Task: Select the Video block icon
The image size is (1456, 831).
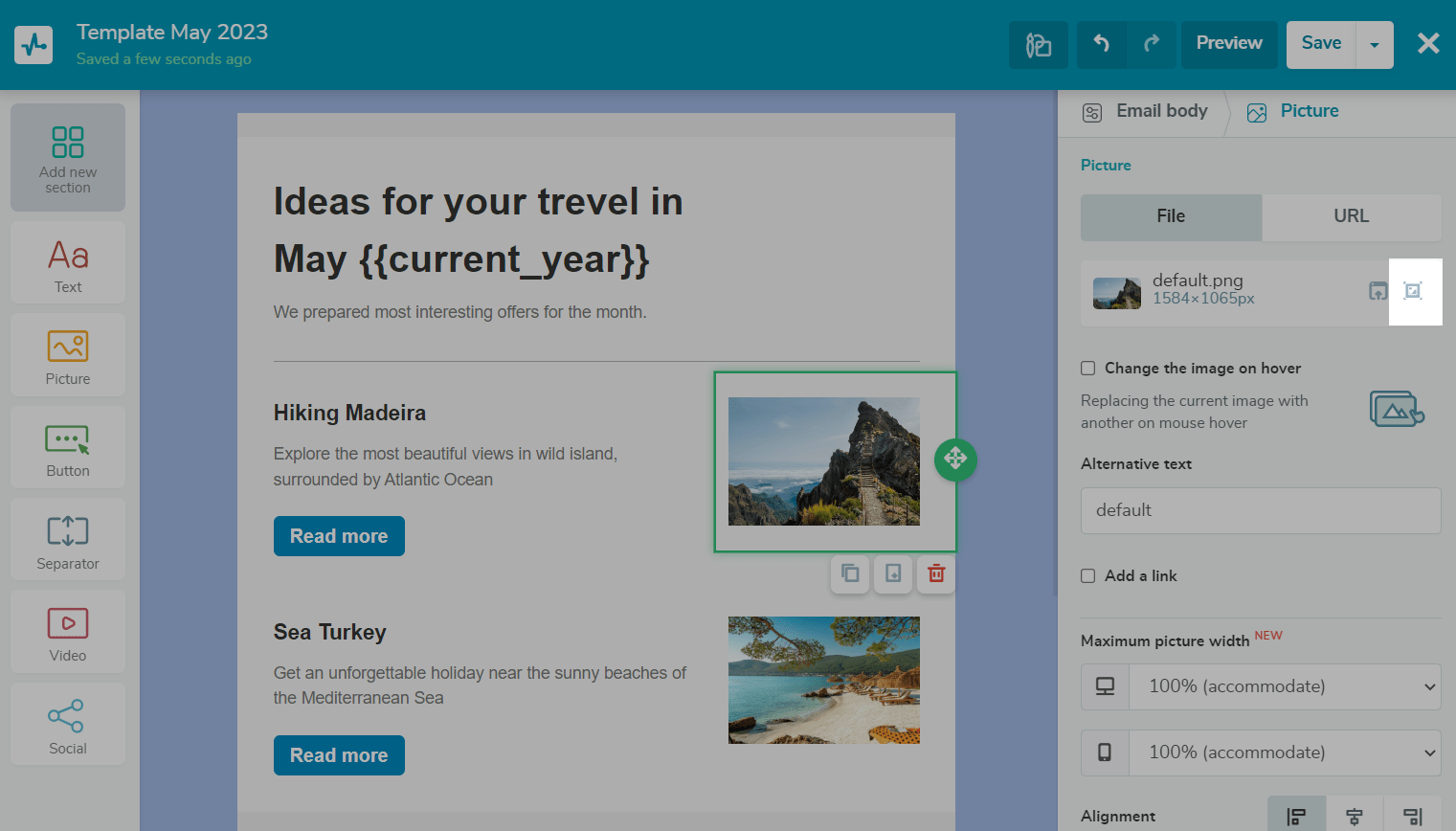Action: [68, 633]
